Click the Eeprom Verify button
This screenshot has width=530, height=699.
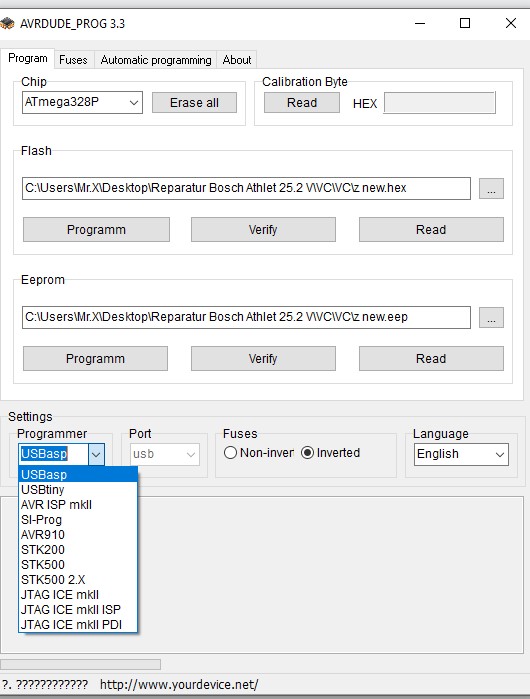point(263,358)
